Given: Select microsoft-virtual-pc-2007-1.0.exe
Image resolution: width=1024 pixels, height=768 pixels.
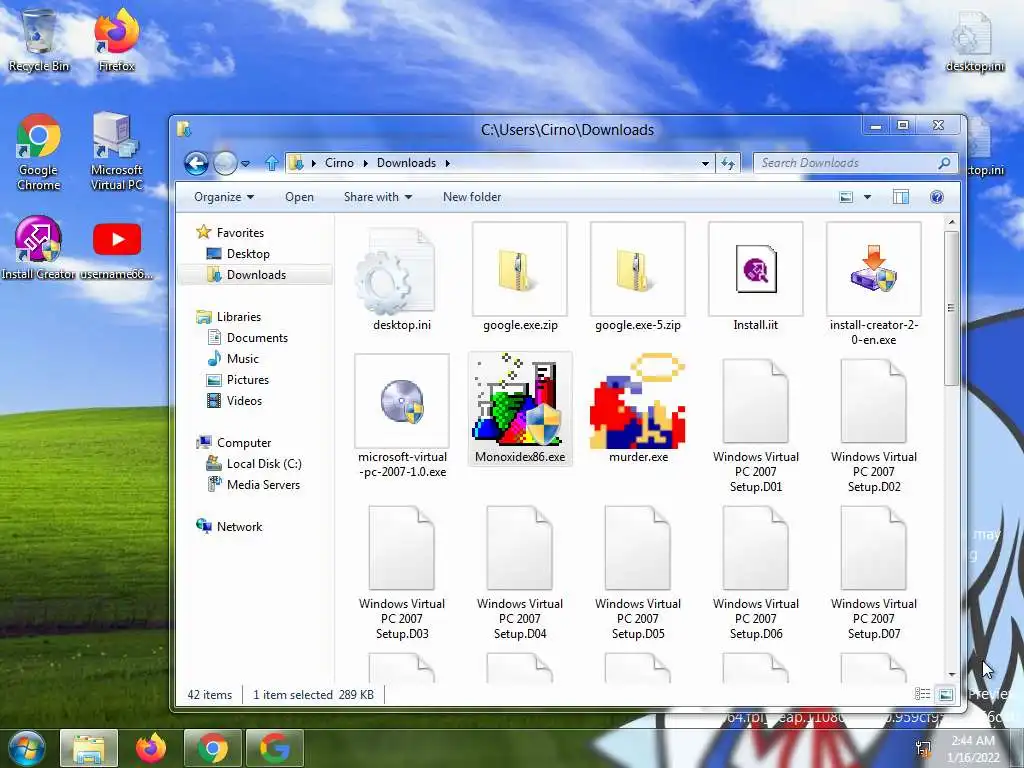Looking at the screenshot, I should tap(402, 418).
